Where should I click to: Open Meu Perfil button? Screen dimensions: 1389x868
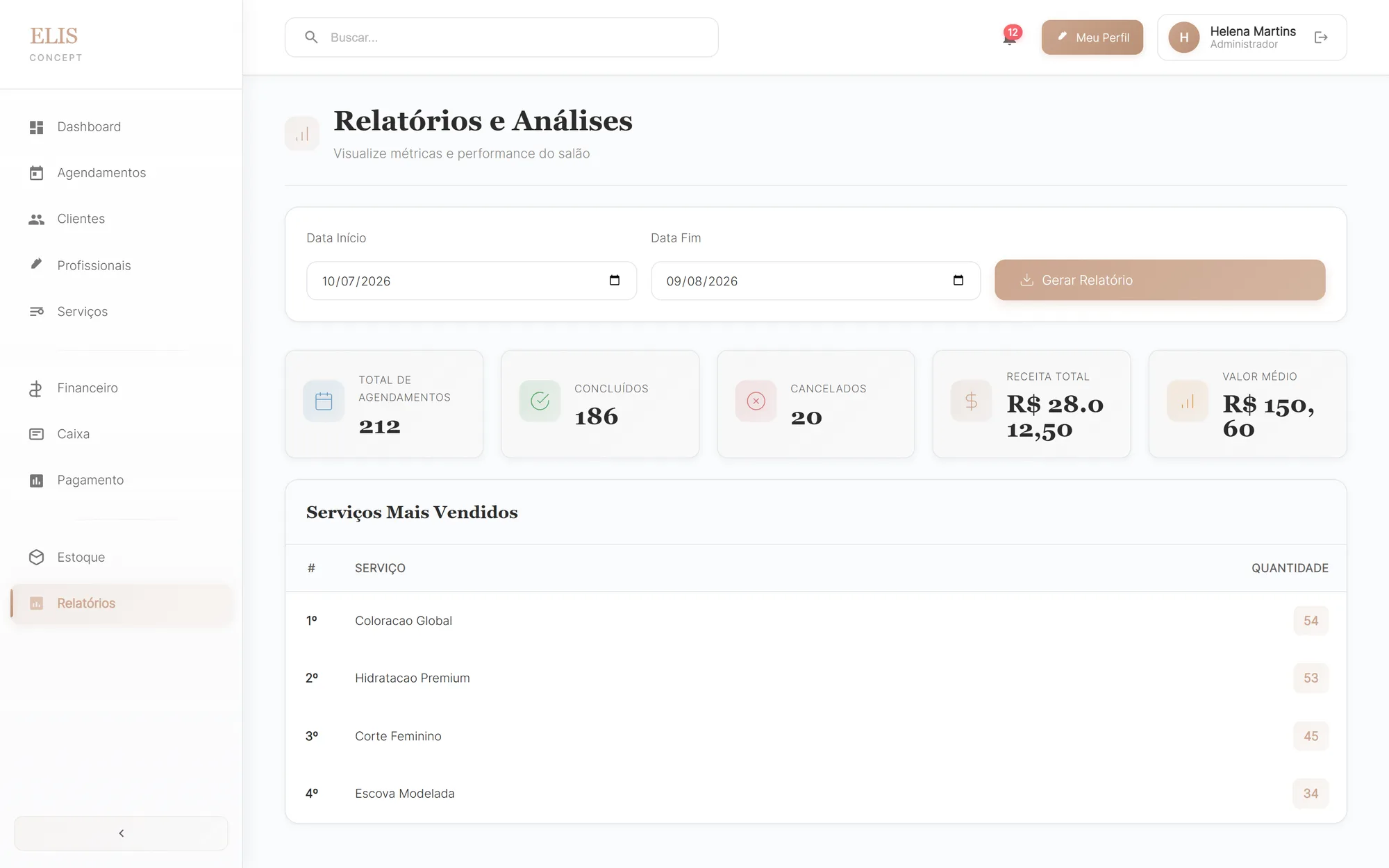coord(1092,37)
